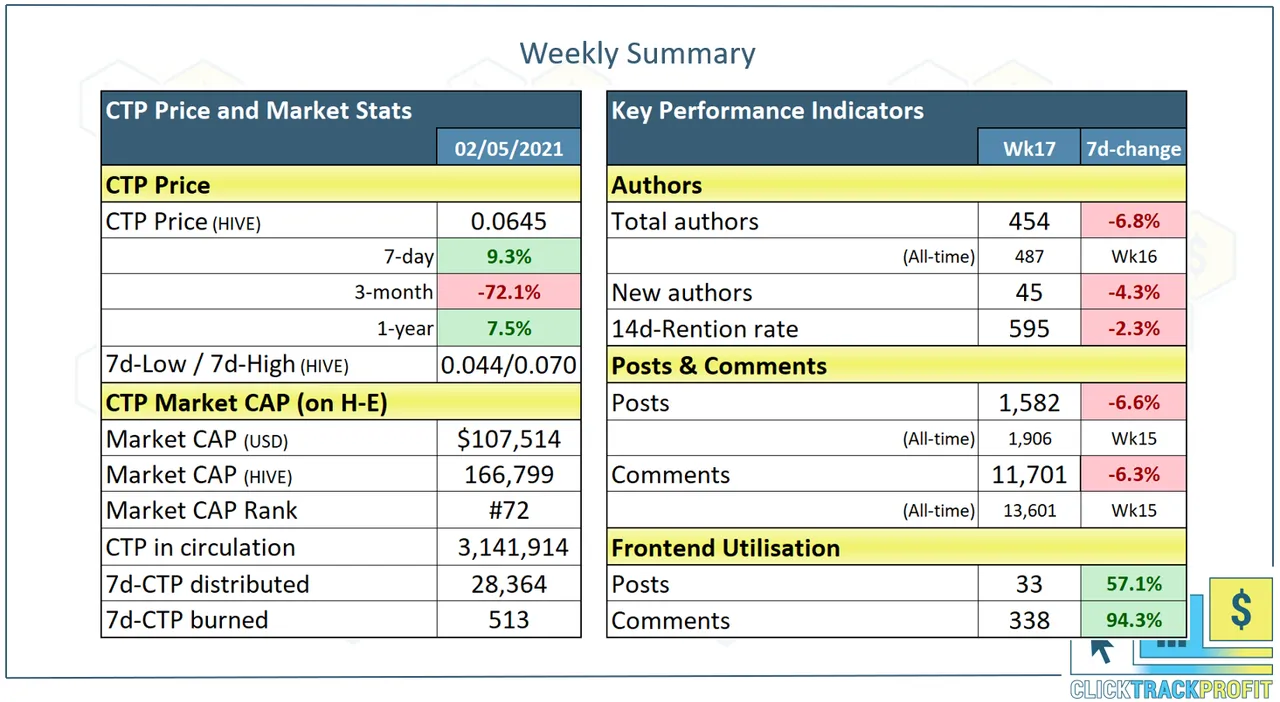Select the 0.0645 CTP price value
Screen dimensions: 1280x702
pyautogui.click(x=509, y=221)
